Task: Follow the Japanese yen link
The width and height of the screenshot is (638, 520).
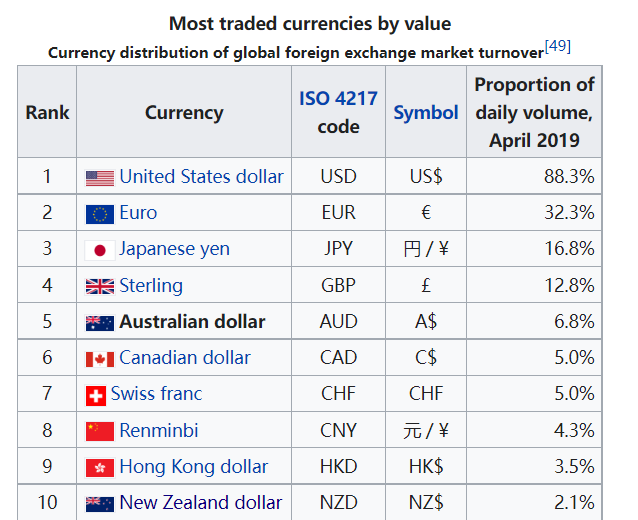Action: (x=174, y=249)
